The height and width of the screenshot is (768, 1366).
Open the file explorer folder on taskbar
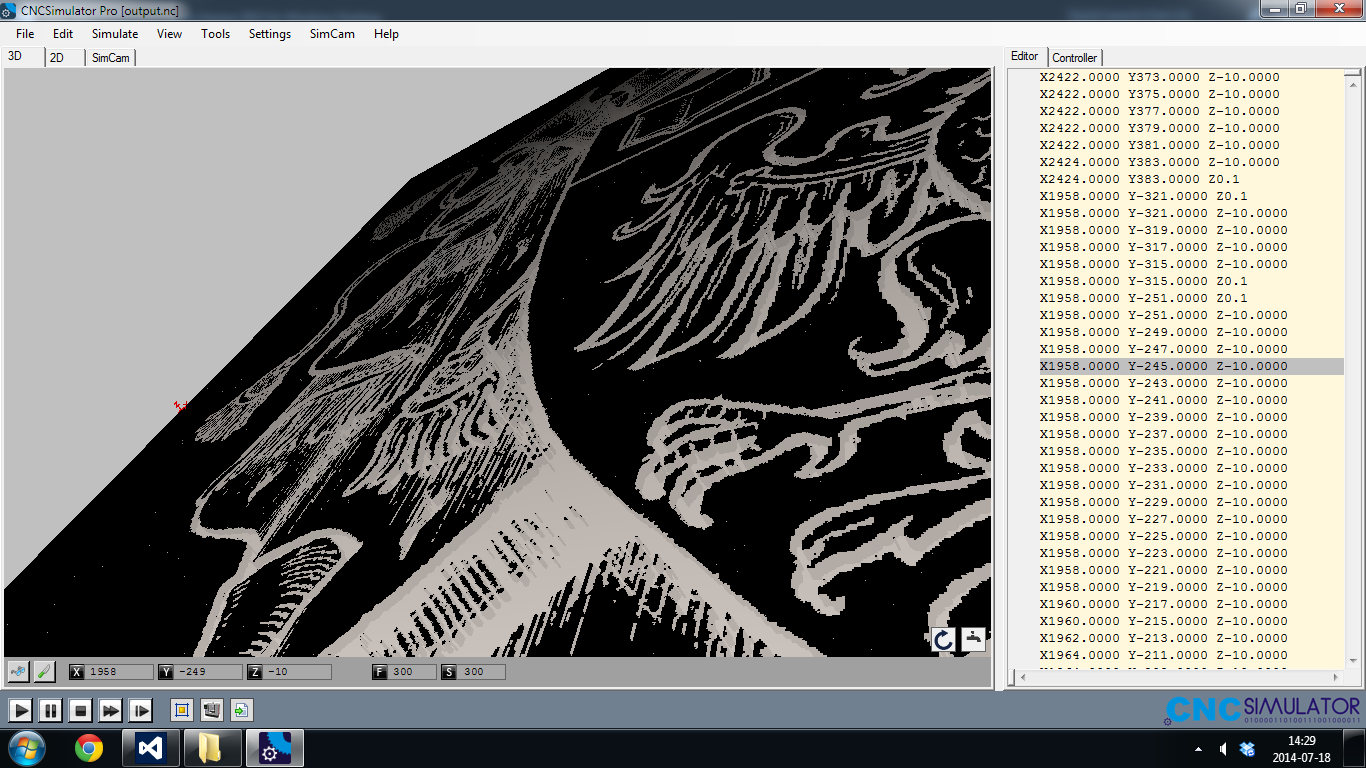(x=211, y=748)
